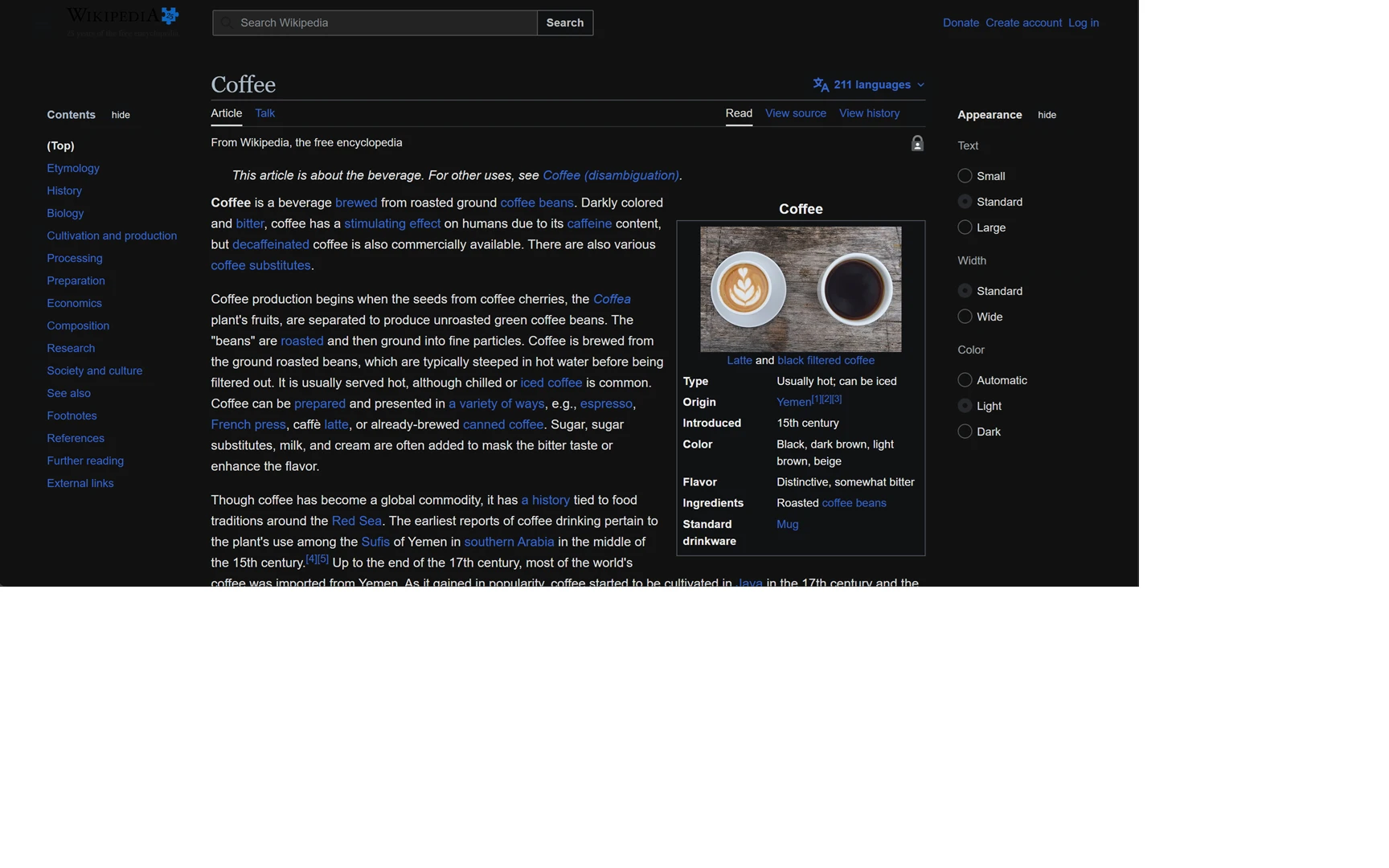The height and width of the screenshot is (868, 1389).
Task: Go to Research section in contents
Action: 71,348
